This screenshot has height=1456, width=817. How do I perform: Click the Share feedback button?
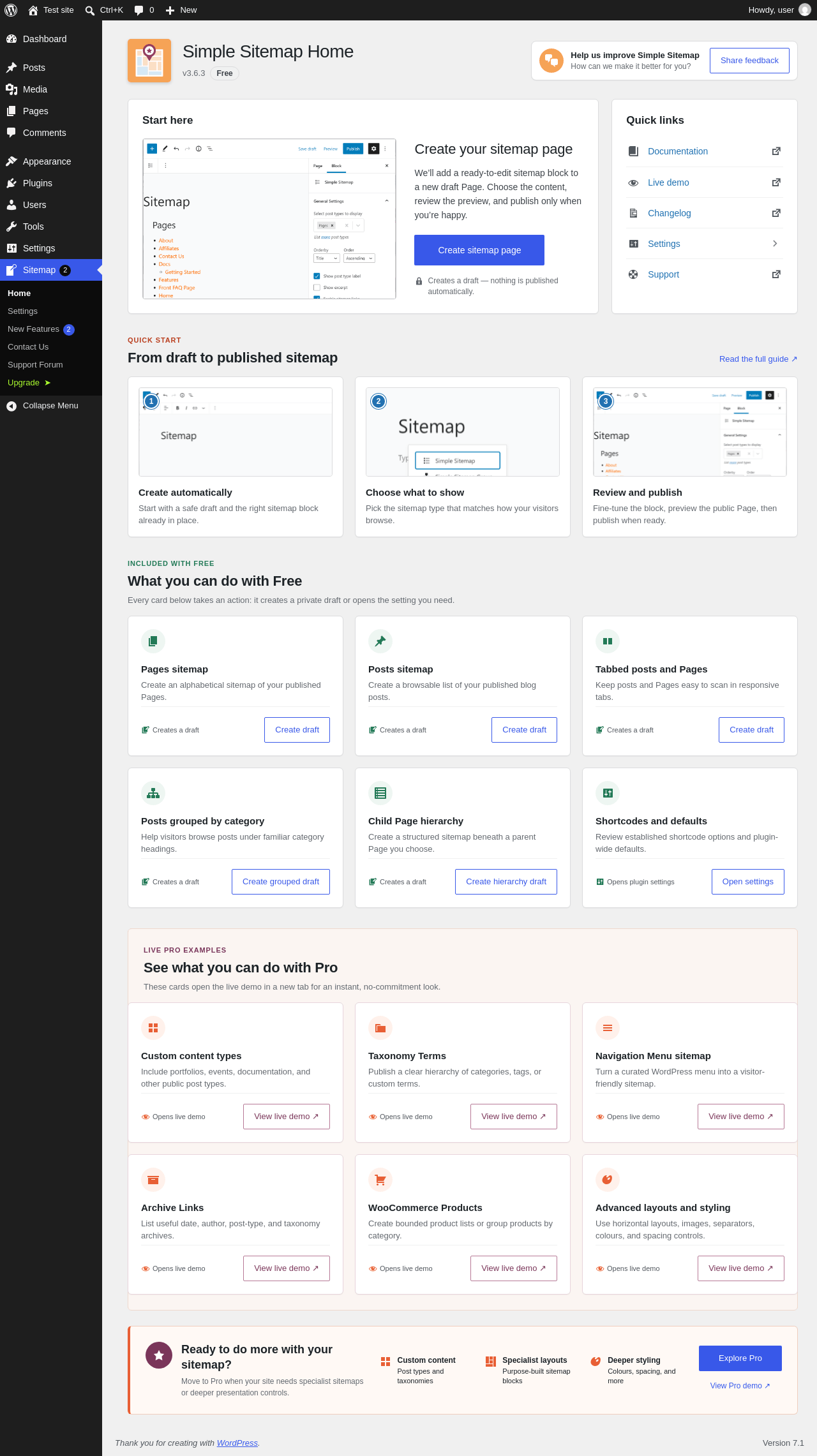tap(749, 61)
